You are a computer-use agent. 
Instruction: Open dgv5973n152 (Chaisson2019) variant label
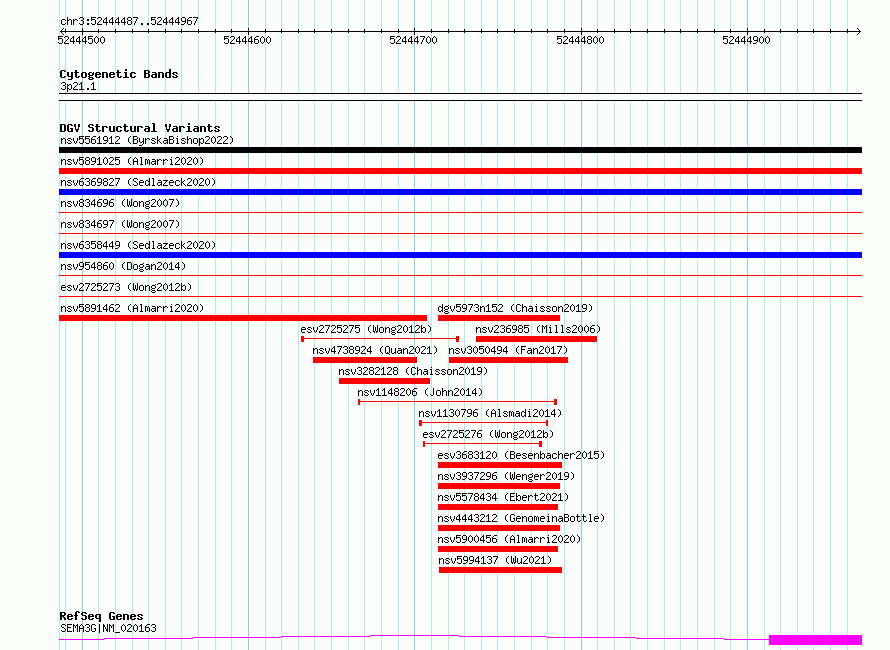click(x=515, y=308)
